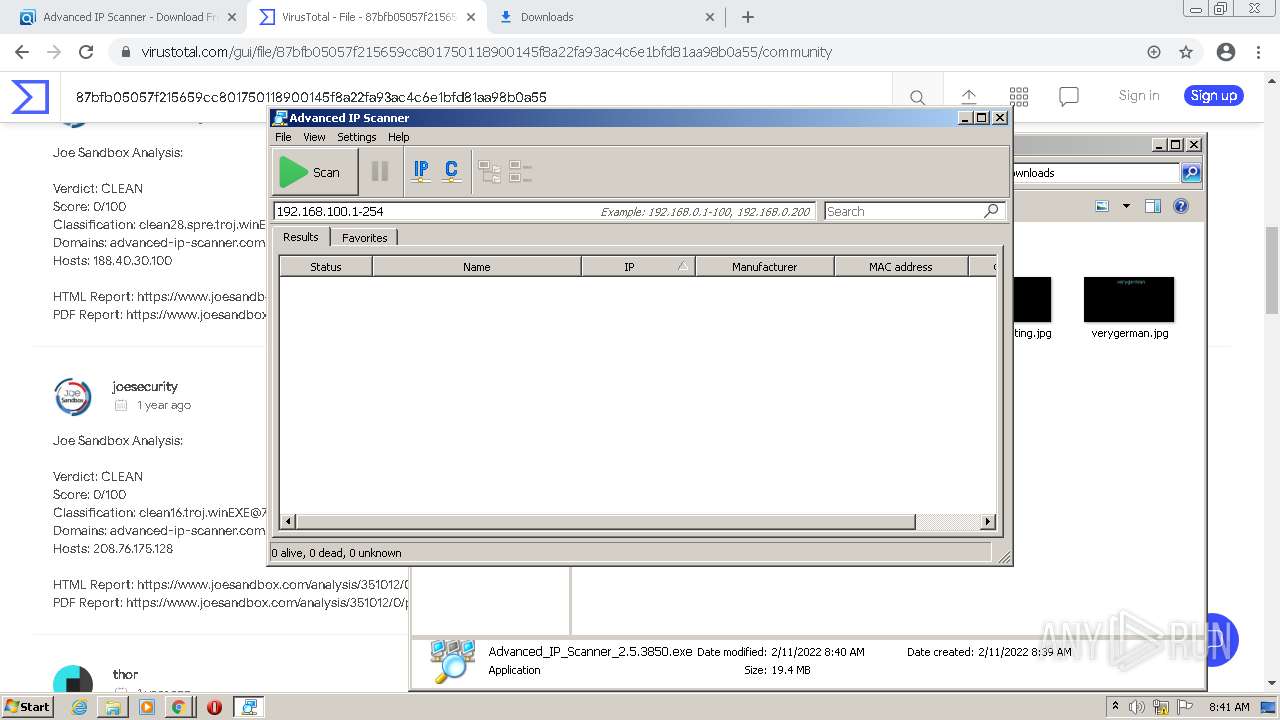
Task: Click the Explorer search button icon
Action: 1191,173
